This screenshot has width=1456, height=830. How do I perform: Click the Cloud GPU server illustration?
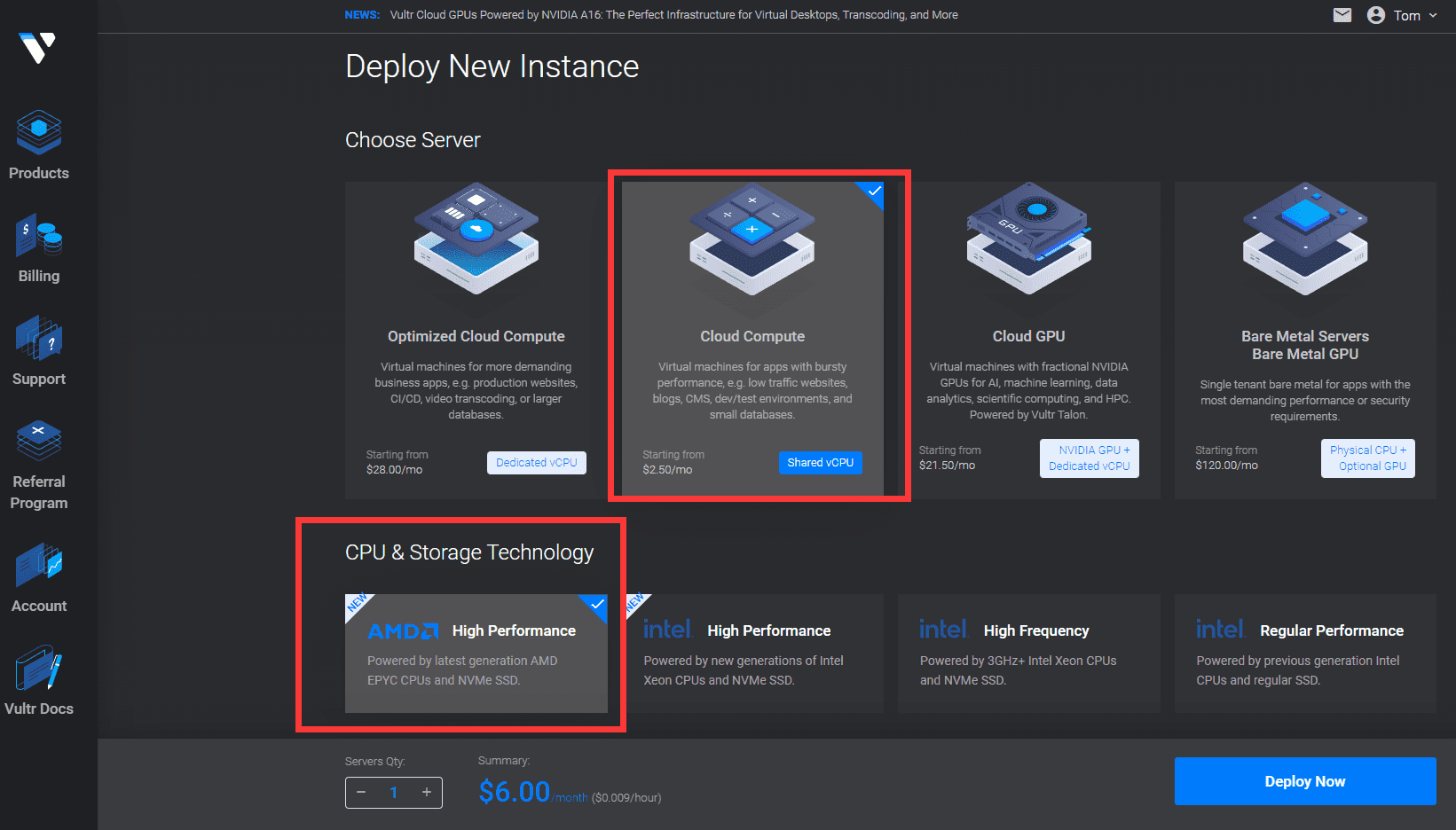(1029, 239)
